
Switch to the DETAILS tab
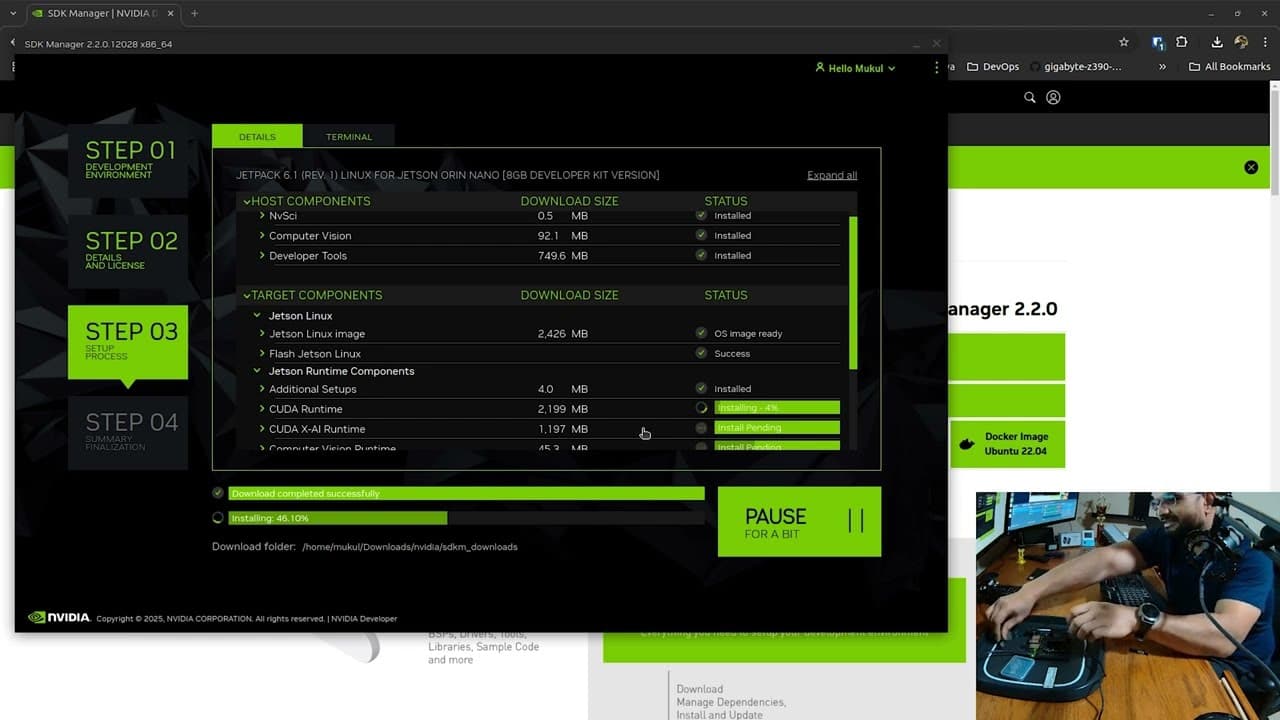257,136
